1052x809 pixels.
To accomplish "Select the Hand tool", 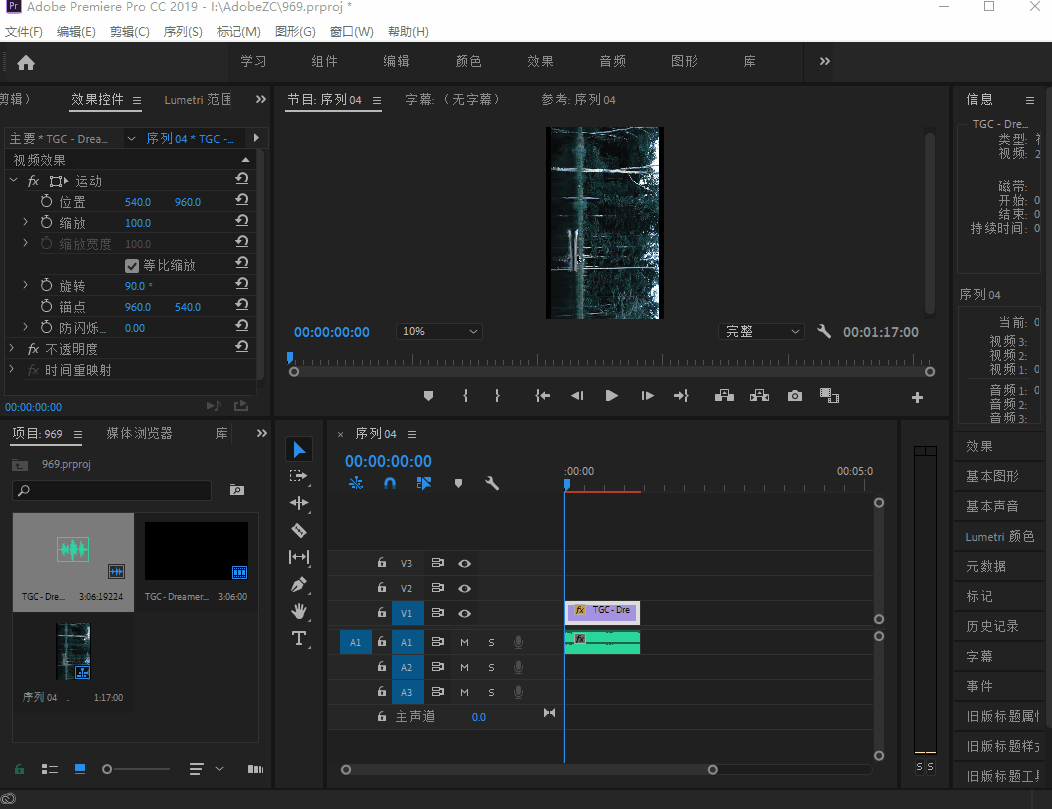I will pos(298,611).
